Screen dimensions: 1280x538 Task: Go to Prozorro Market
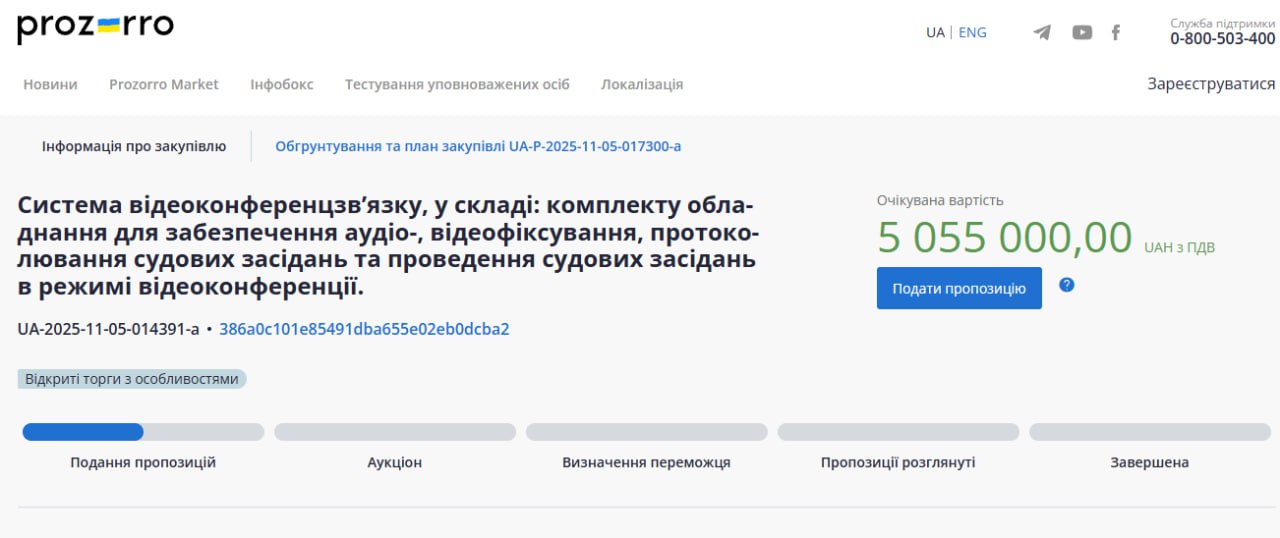[163, 84]
